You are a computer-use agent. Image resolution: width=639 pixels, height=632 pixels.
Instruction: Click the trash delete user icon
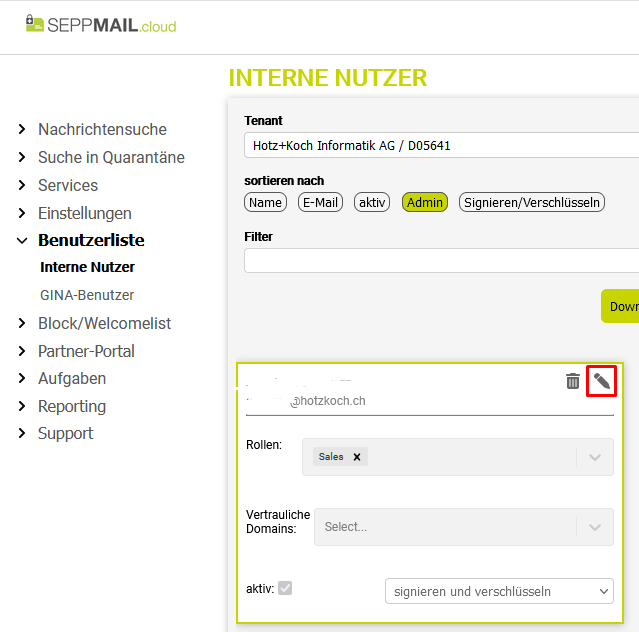pyautogui.click(x=573, y=381)
